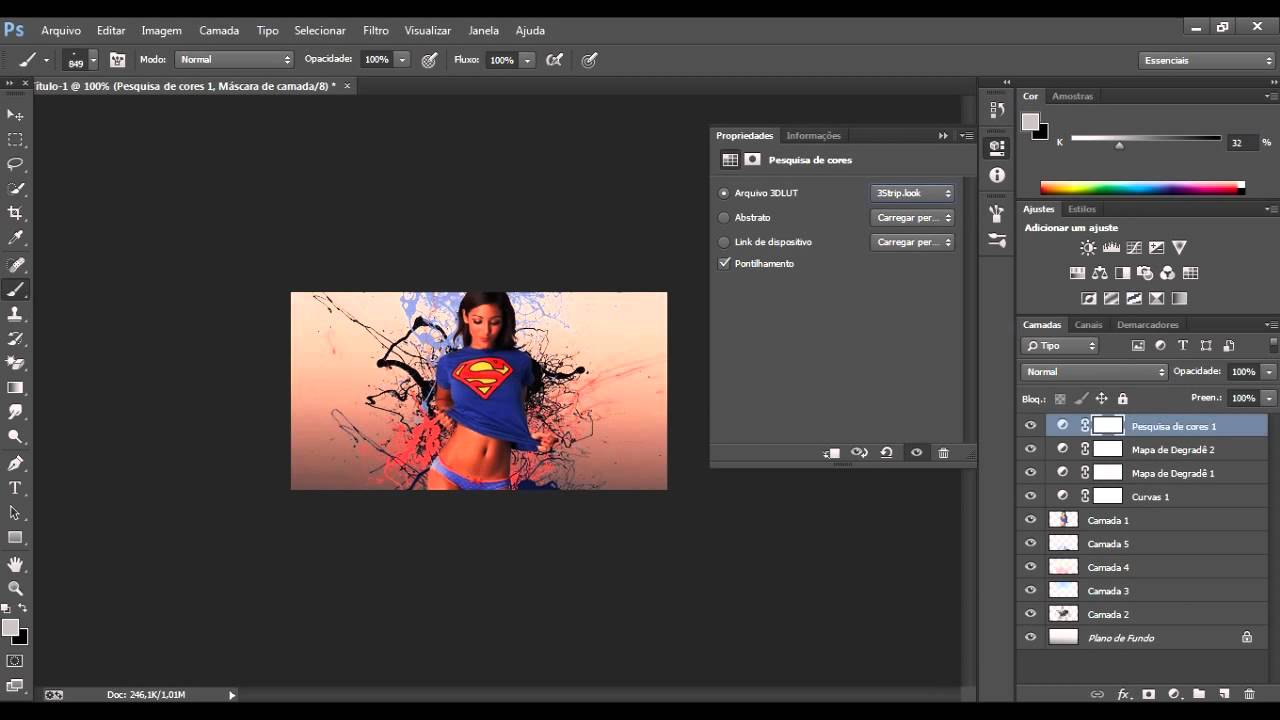
Task: Select the Pen tool
Action: [15, 463]
